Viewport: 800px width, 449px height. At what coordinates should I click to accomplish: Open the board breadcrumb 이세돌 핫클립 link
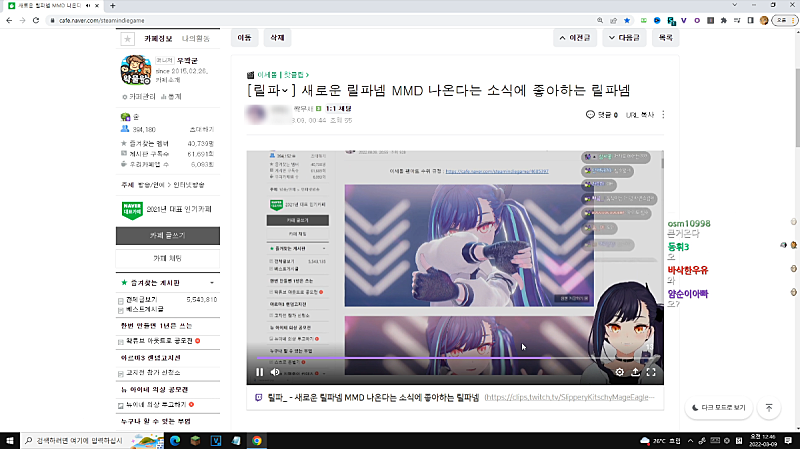(x=282, y=74)
